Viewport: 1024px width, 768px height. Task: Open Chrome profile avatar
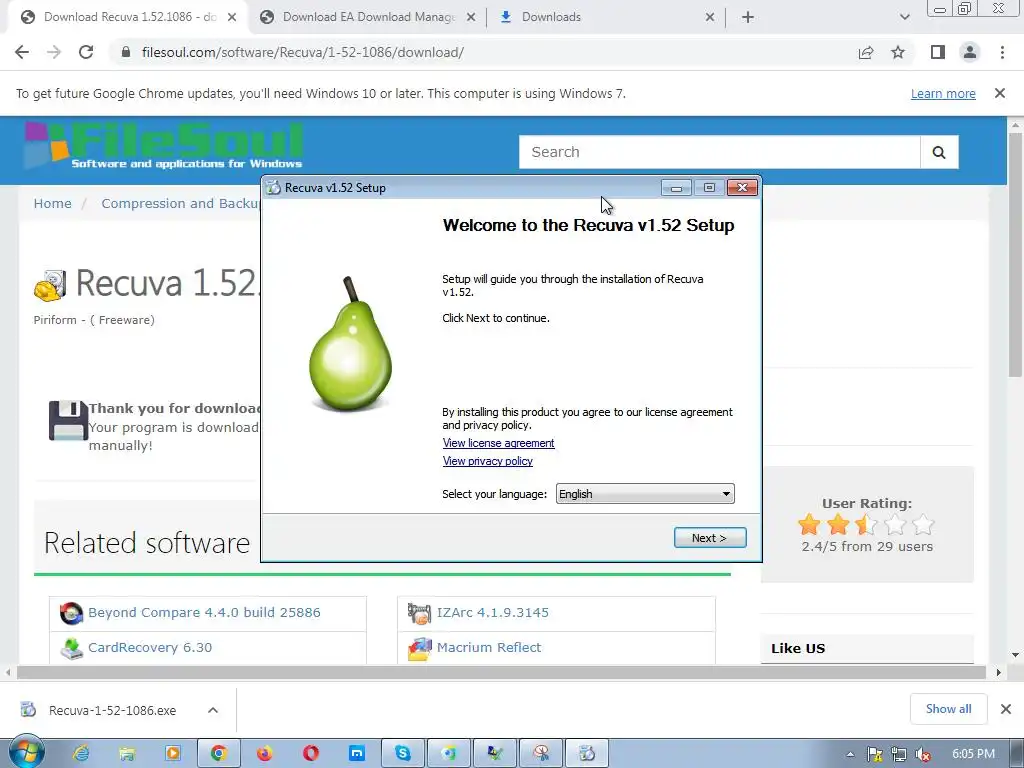point(970,52)
